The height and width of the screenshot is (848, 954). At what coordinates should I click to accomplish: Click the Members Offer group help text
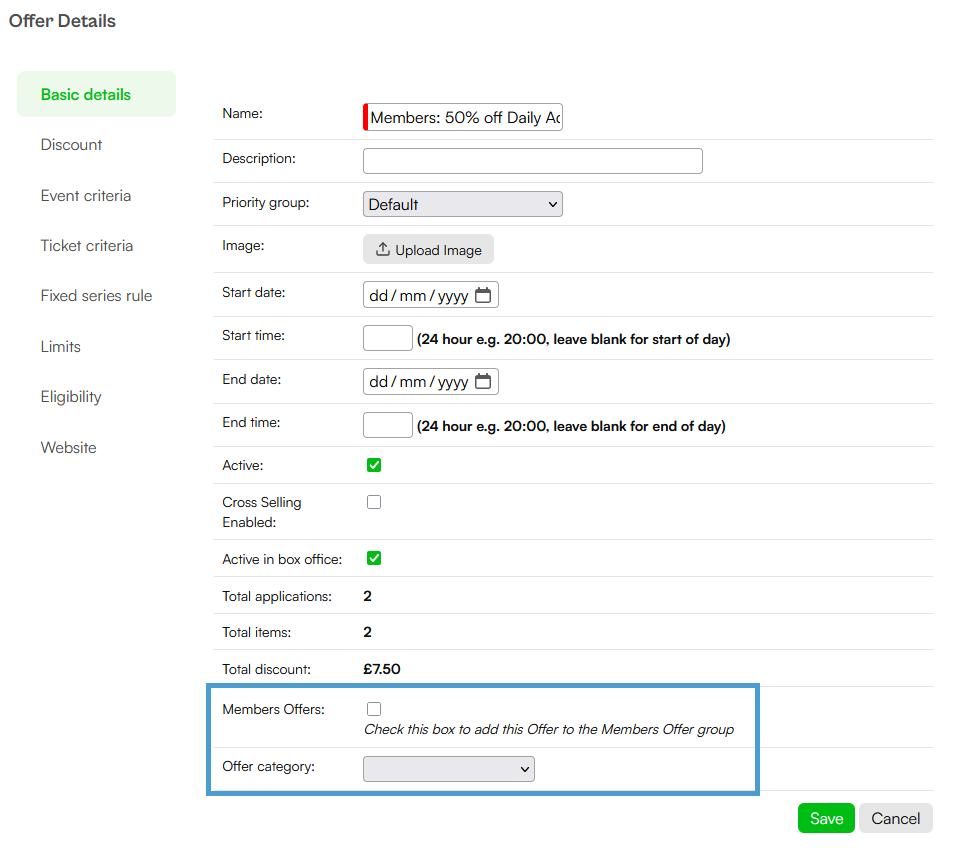pos(549,729)
